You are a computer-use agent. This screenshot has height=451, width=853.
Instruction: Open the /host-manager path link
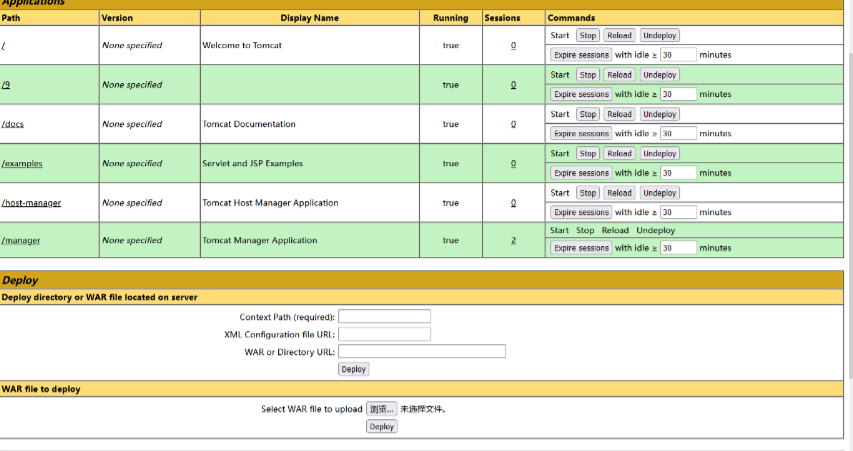31,203
